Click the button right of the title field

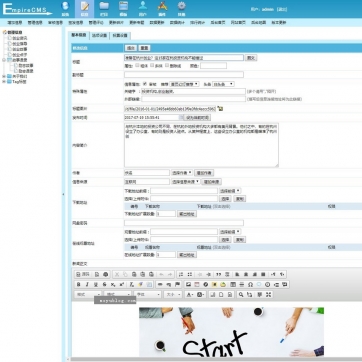pyautogui.click(x=251, y=58)
